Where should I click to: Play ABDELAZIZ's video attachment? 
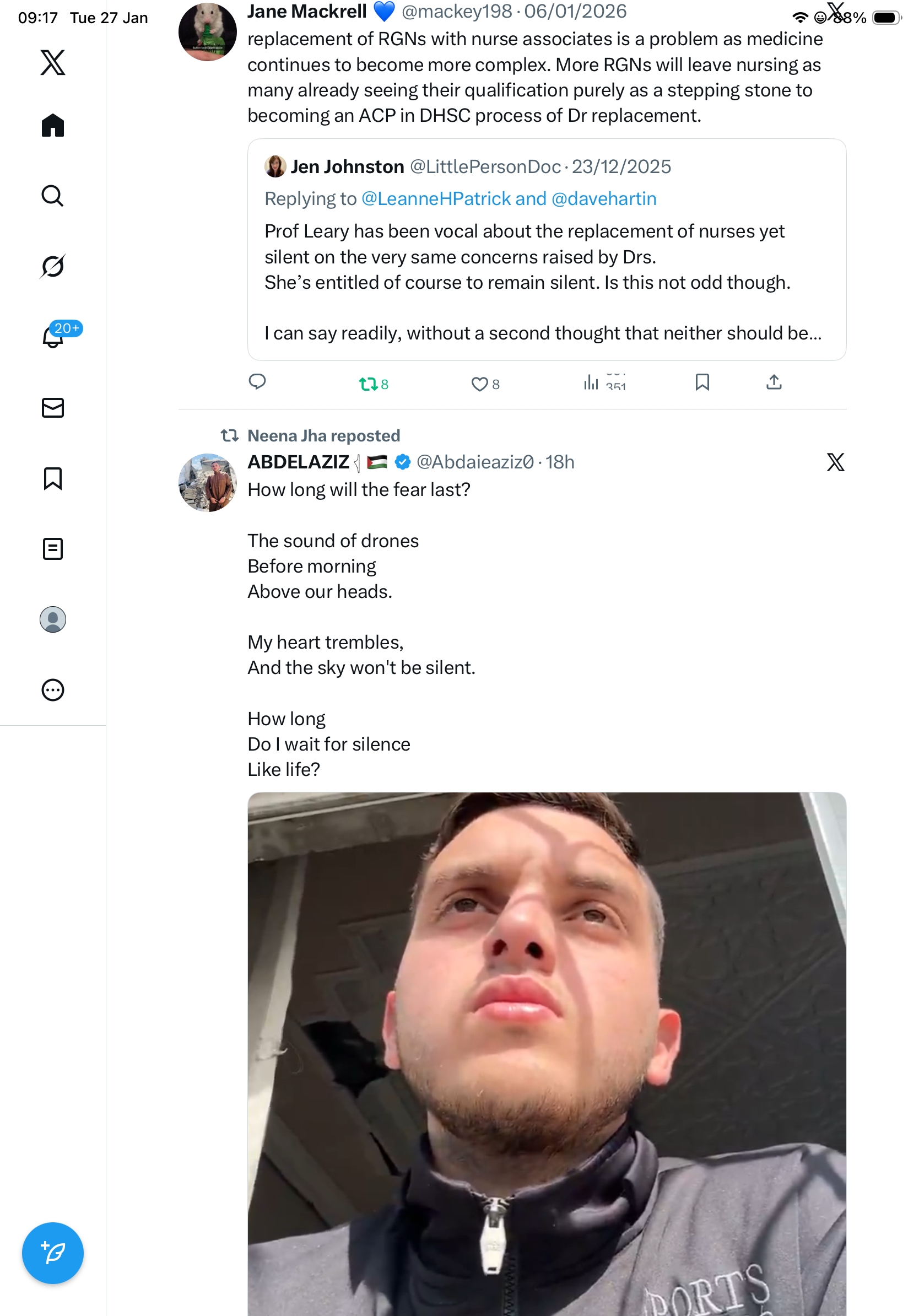click(546, 1054)
